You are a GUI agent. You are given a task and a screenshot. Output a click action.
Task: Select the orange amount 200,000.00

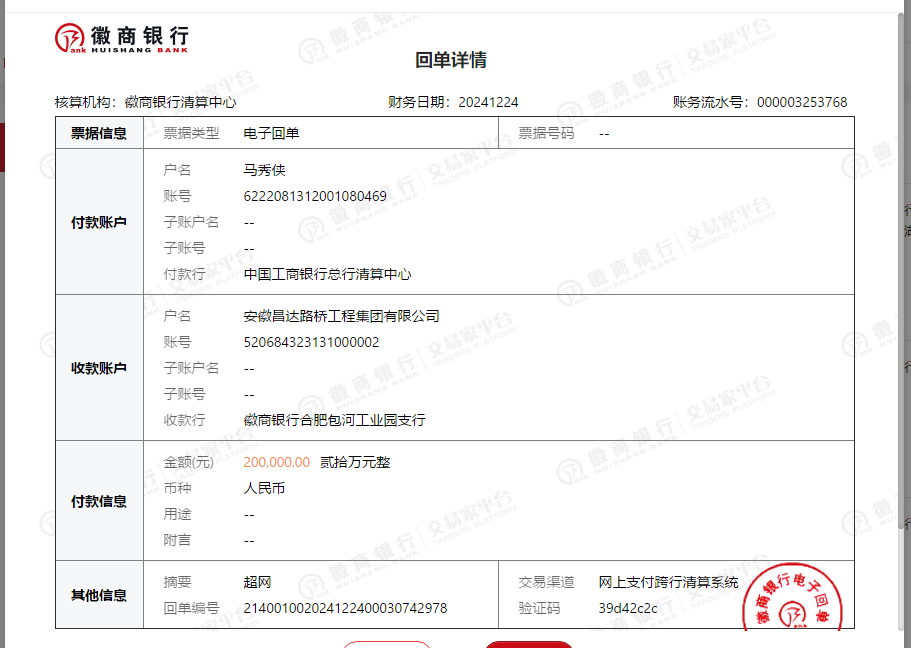277,462
